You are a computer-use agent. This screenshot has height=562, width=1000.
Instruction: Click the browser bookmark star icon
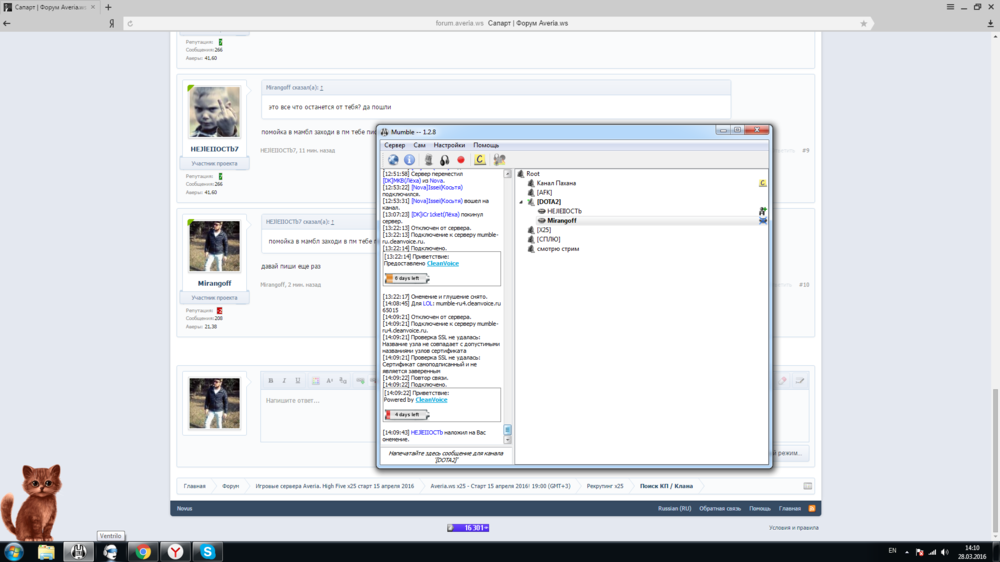pos(864,23)
